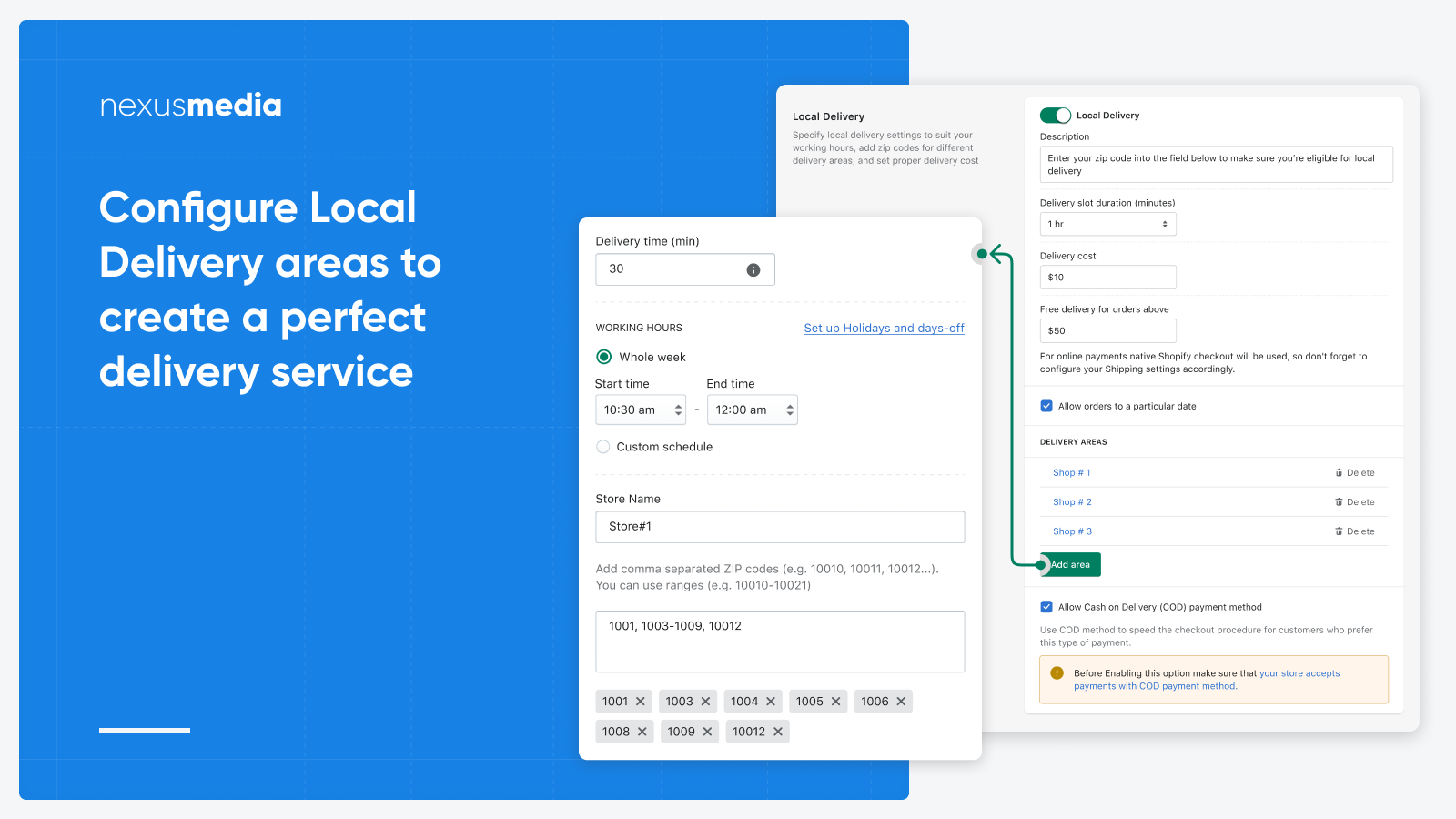Image resolution: width=1456 pixels, height=819 pixels.
Task: Select the Custom schedule radio option
Action: click(602, 447)
